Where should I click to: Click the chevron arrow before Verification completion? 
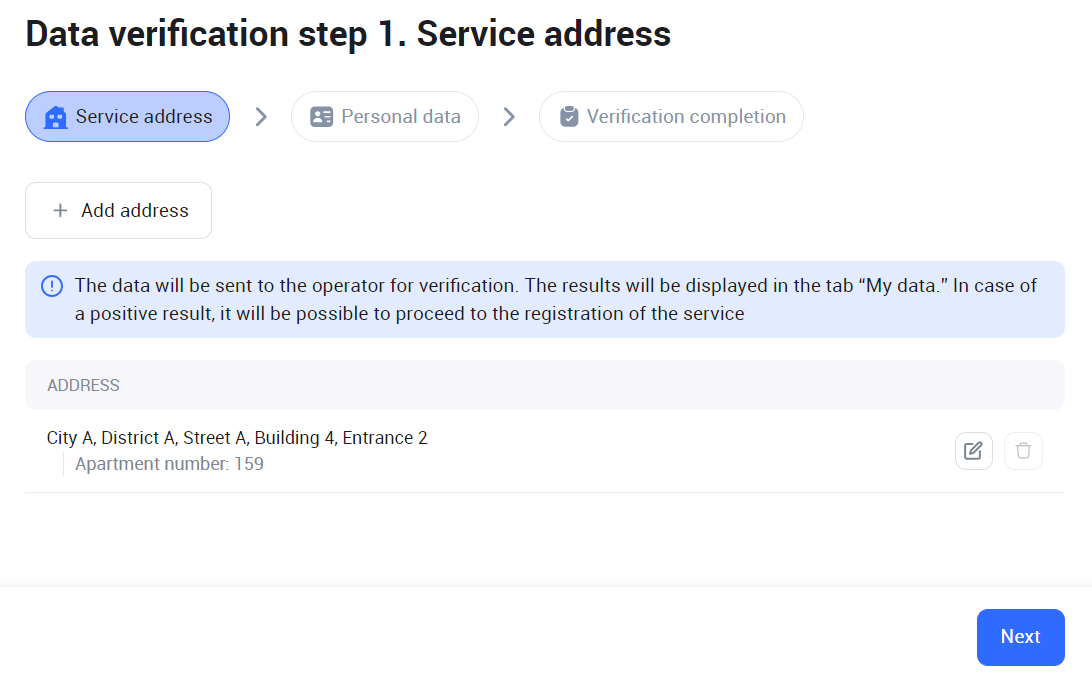click(509, 117)
